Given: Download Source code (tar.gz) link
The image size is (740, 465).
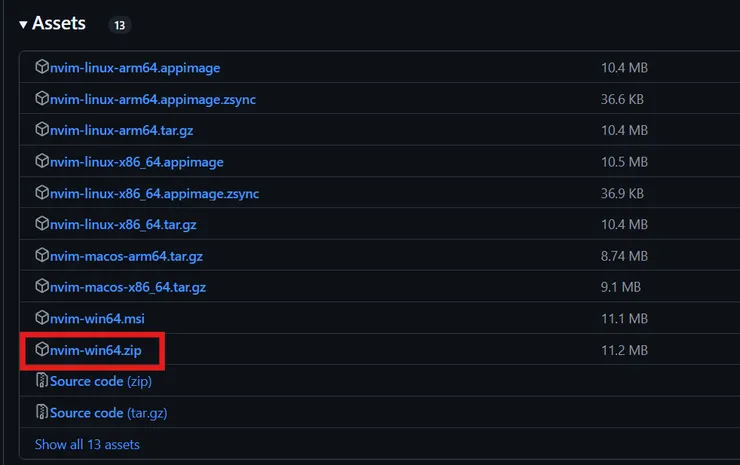Looking at the screenshot, I should 108,412.
